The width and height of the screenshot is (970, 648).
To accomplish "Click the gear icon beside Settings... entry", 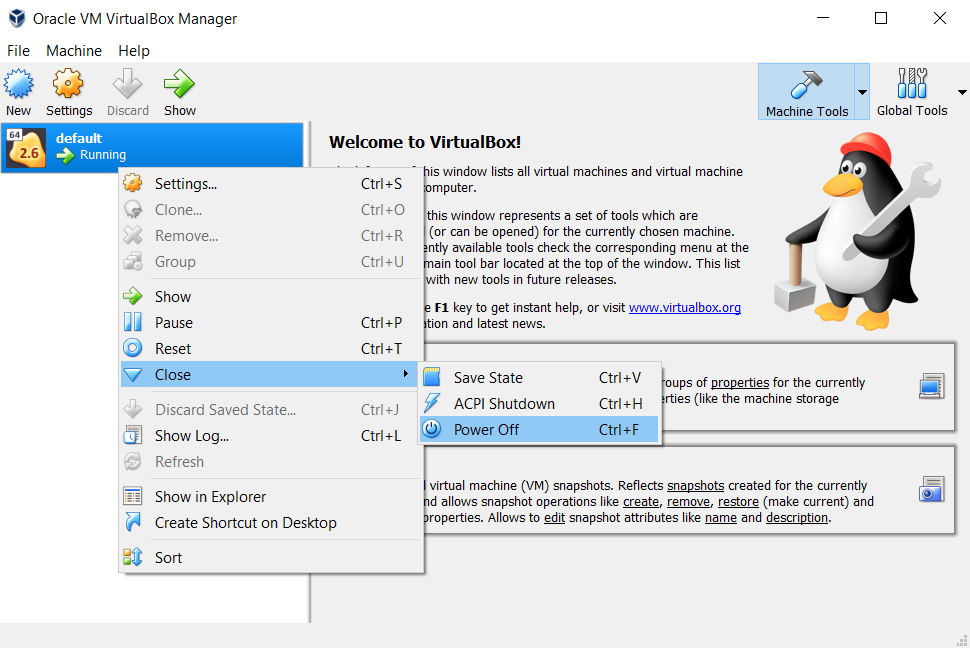I will [132, 183].
